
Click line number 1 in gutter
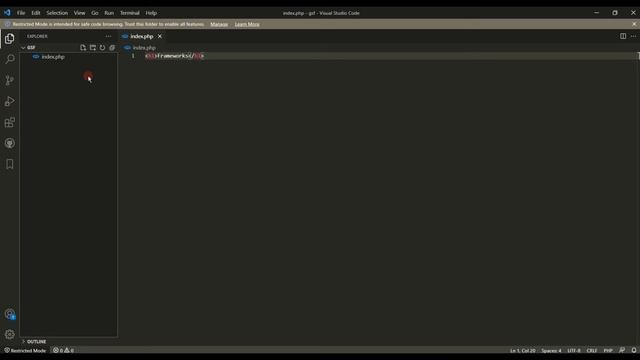tap(133, 56)
